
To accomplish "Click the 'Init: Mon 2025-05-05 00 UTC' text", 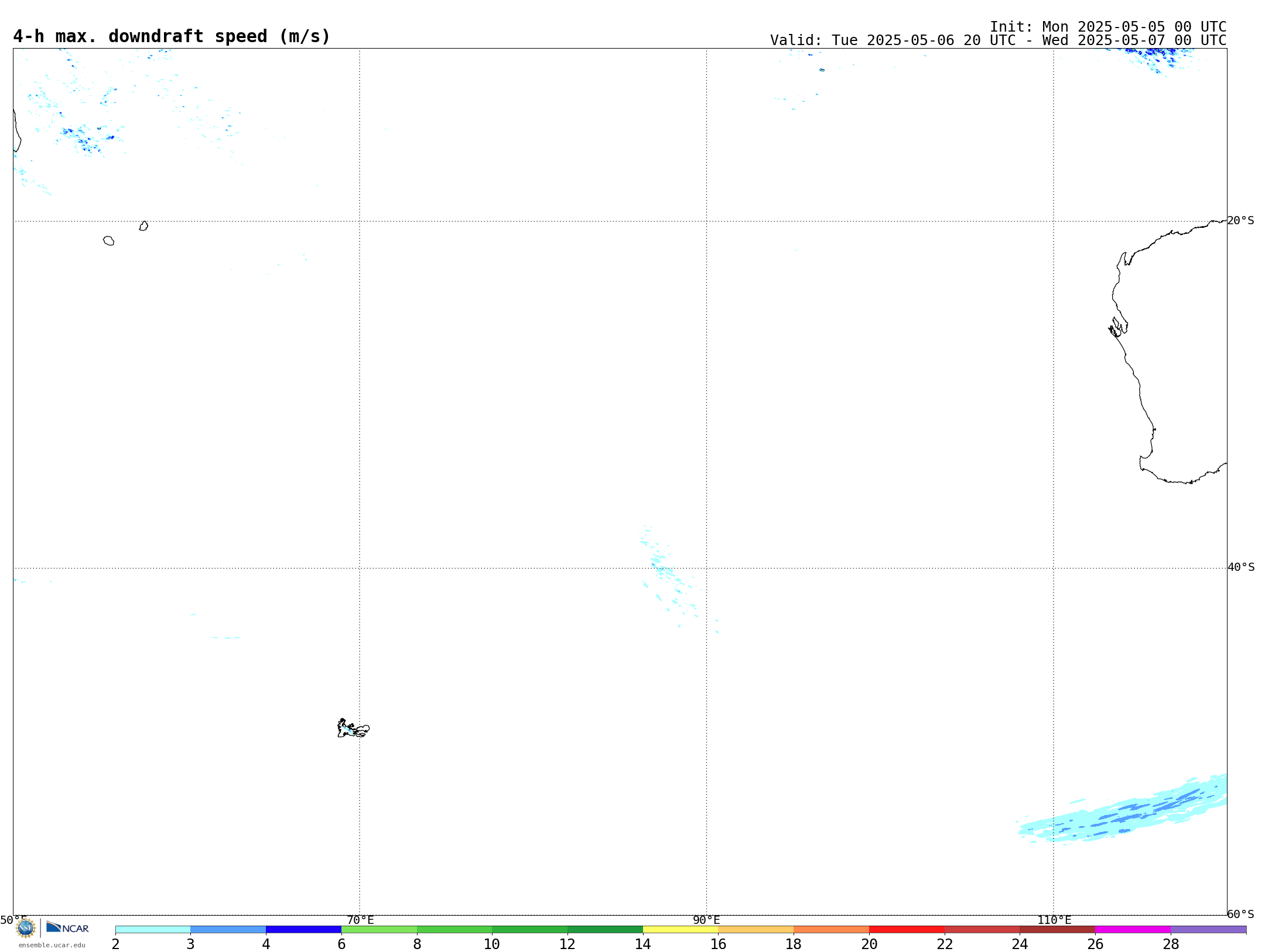I will [1108, 27].
